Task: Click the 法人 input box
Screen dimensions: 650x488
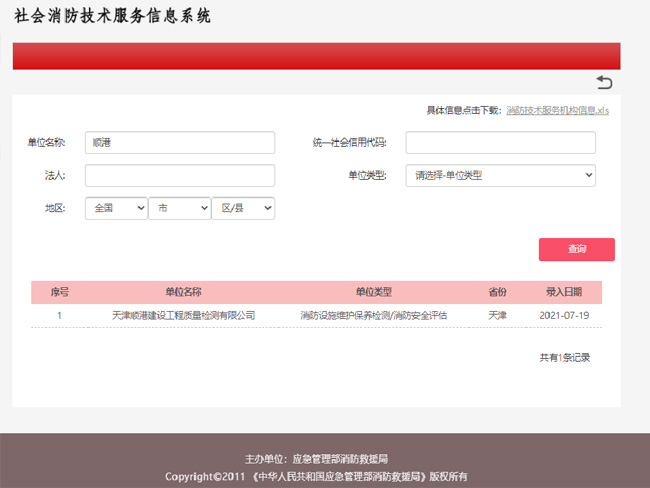Action: [x=180, y=176]
